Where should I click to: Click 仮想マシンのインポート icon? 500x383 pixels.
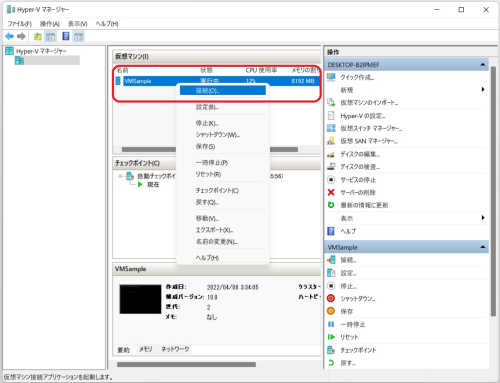331,102
